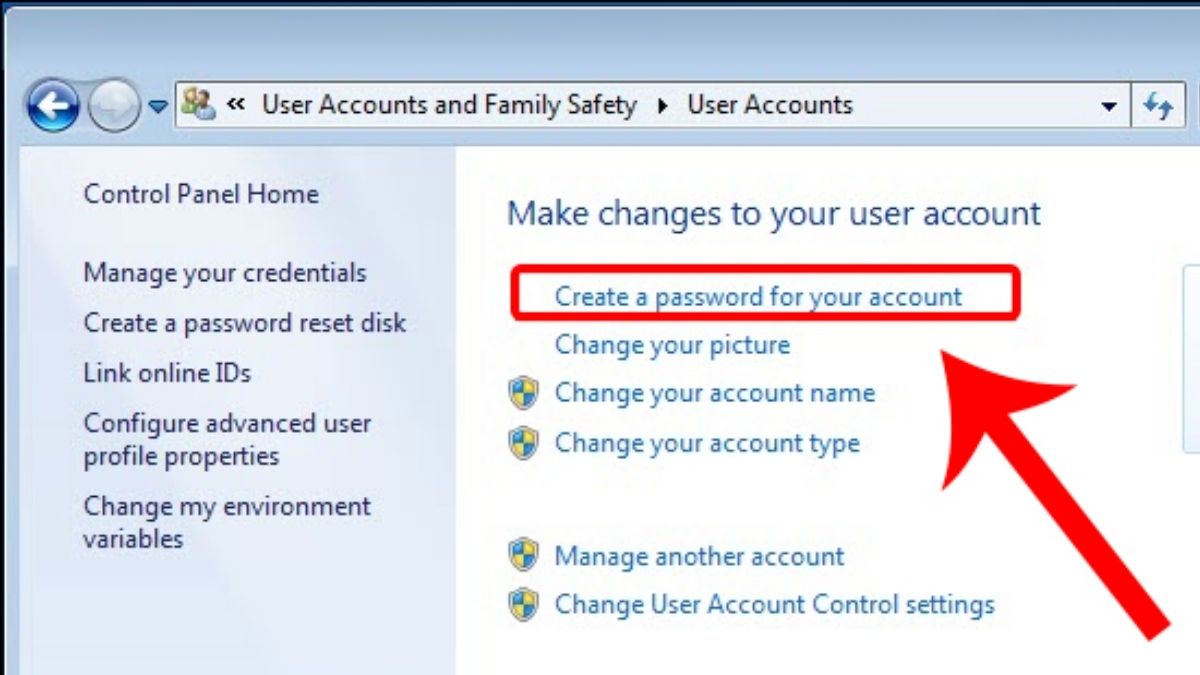Open the breadcrumb arrow after Family Safety

coord(662,106)
